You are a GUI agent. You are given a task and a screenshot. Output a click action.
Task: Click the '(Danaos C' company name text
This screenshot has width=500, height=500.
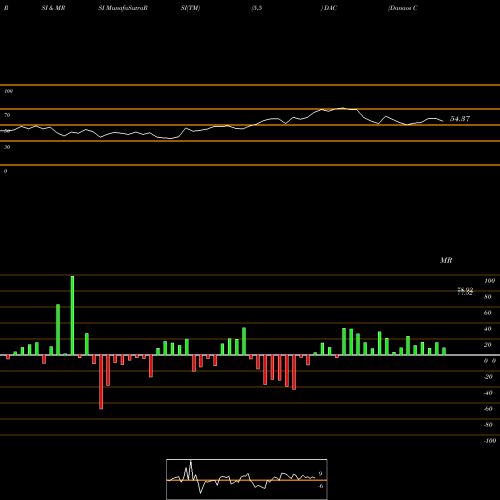point(403,8)
